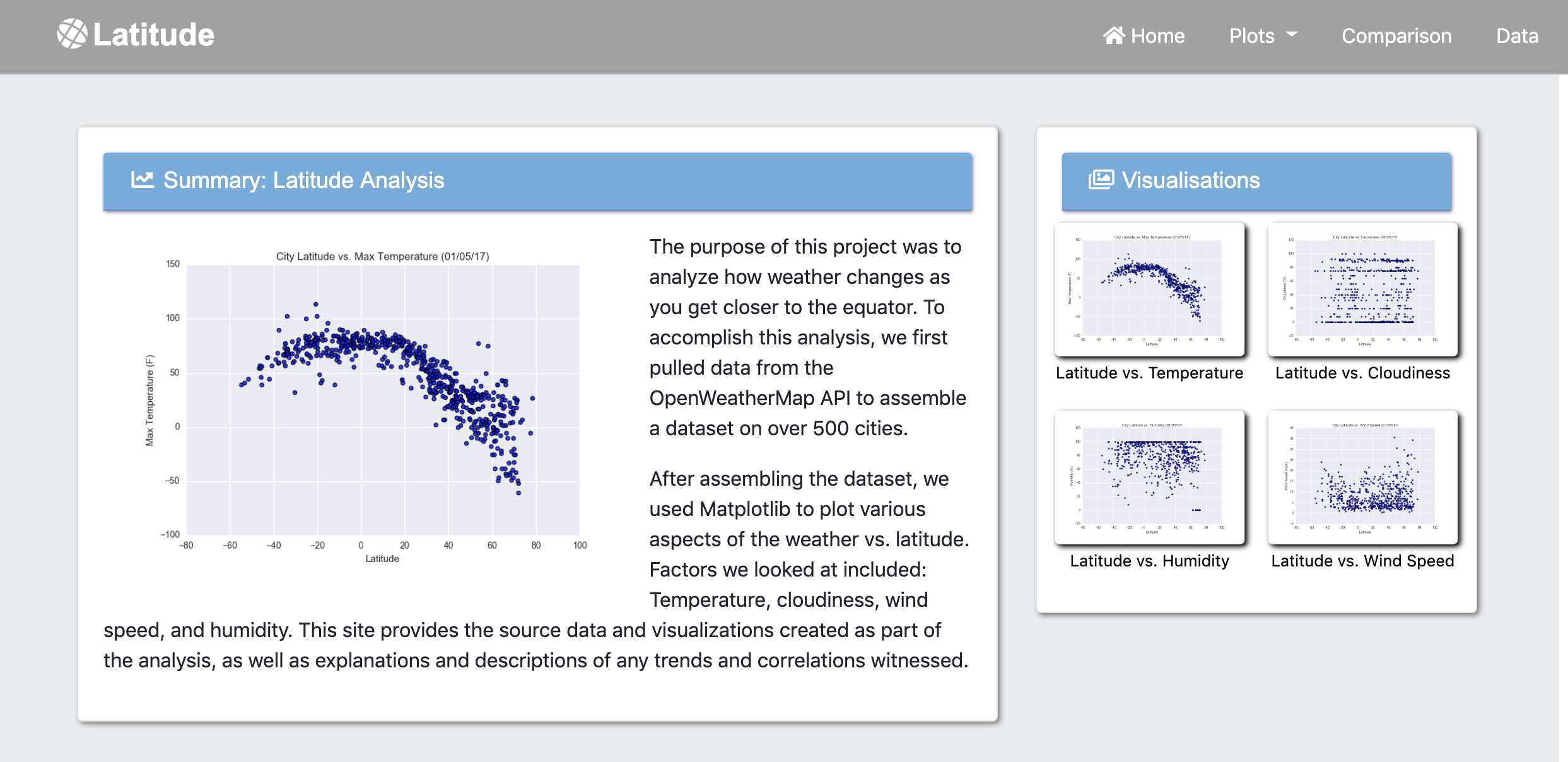Click the Latitude globe logo icon
The image size is (1568, 762).
[x=72, y=34]
